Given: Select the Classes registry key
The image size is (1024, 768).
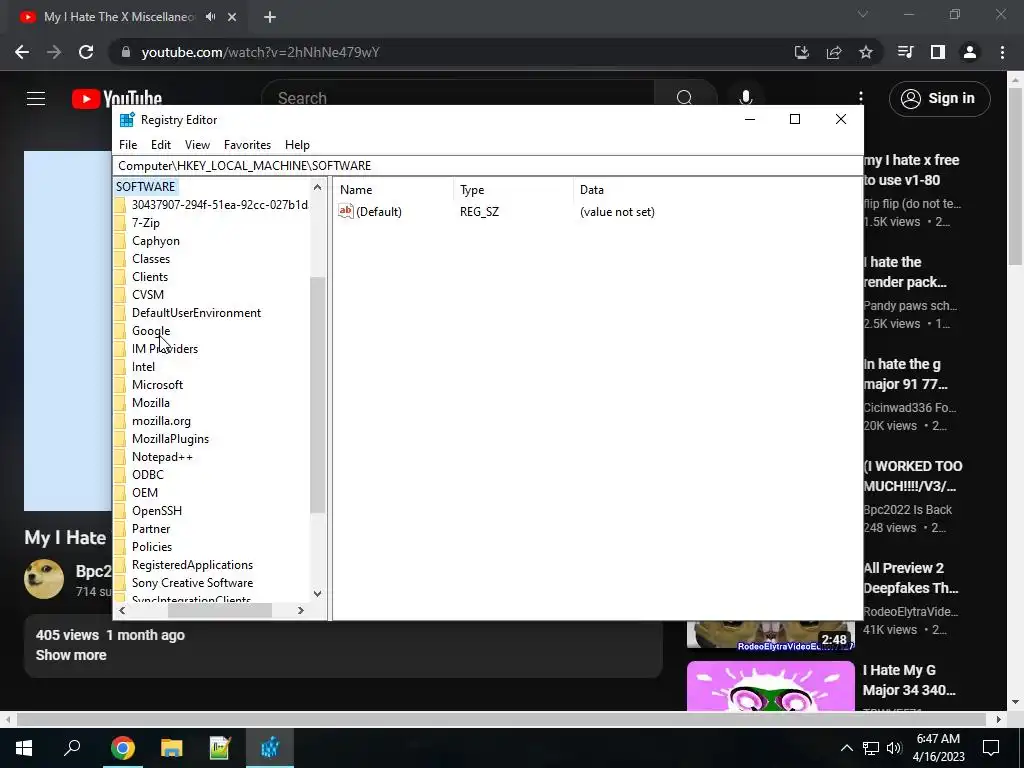Looking at the screenshot, I should click(151, 259).
